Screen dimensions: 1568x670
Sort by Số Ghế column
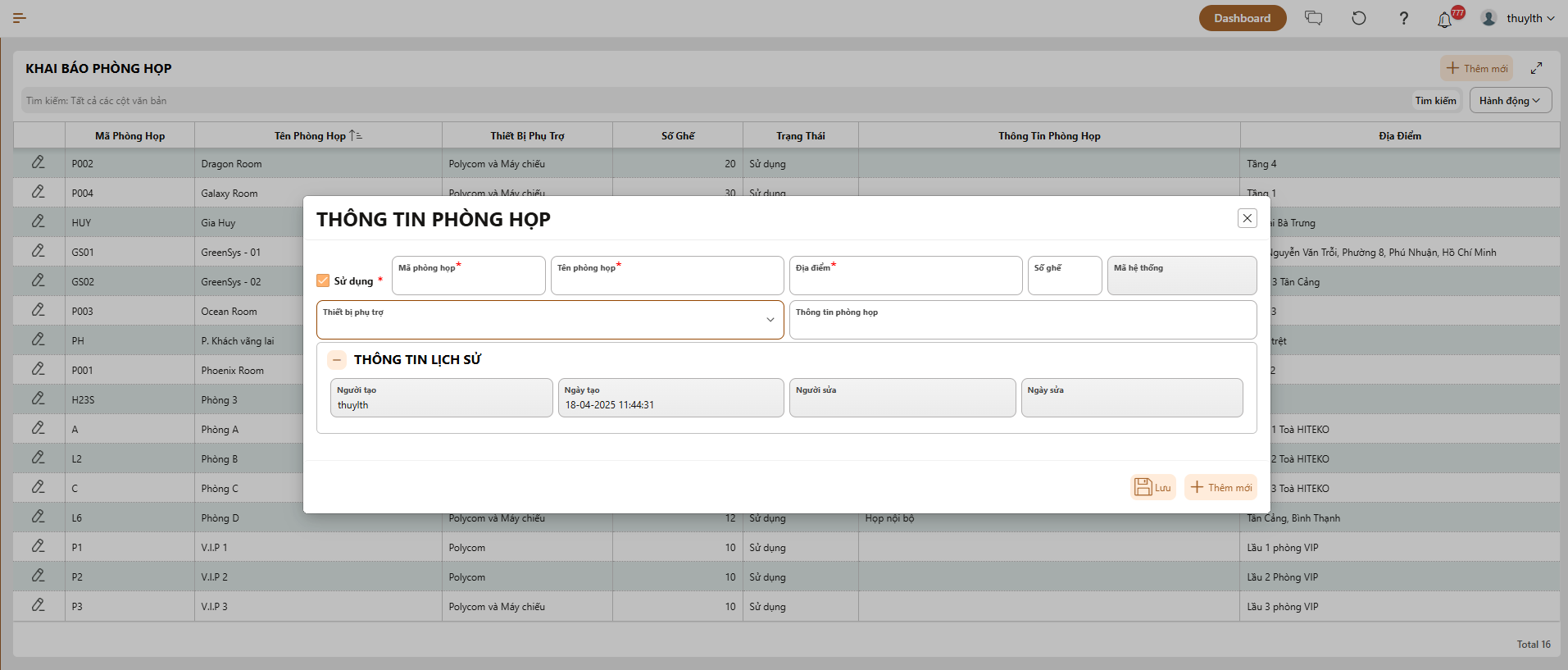(678, 135)
